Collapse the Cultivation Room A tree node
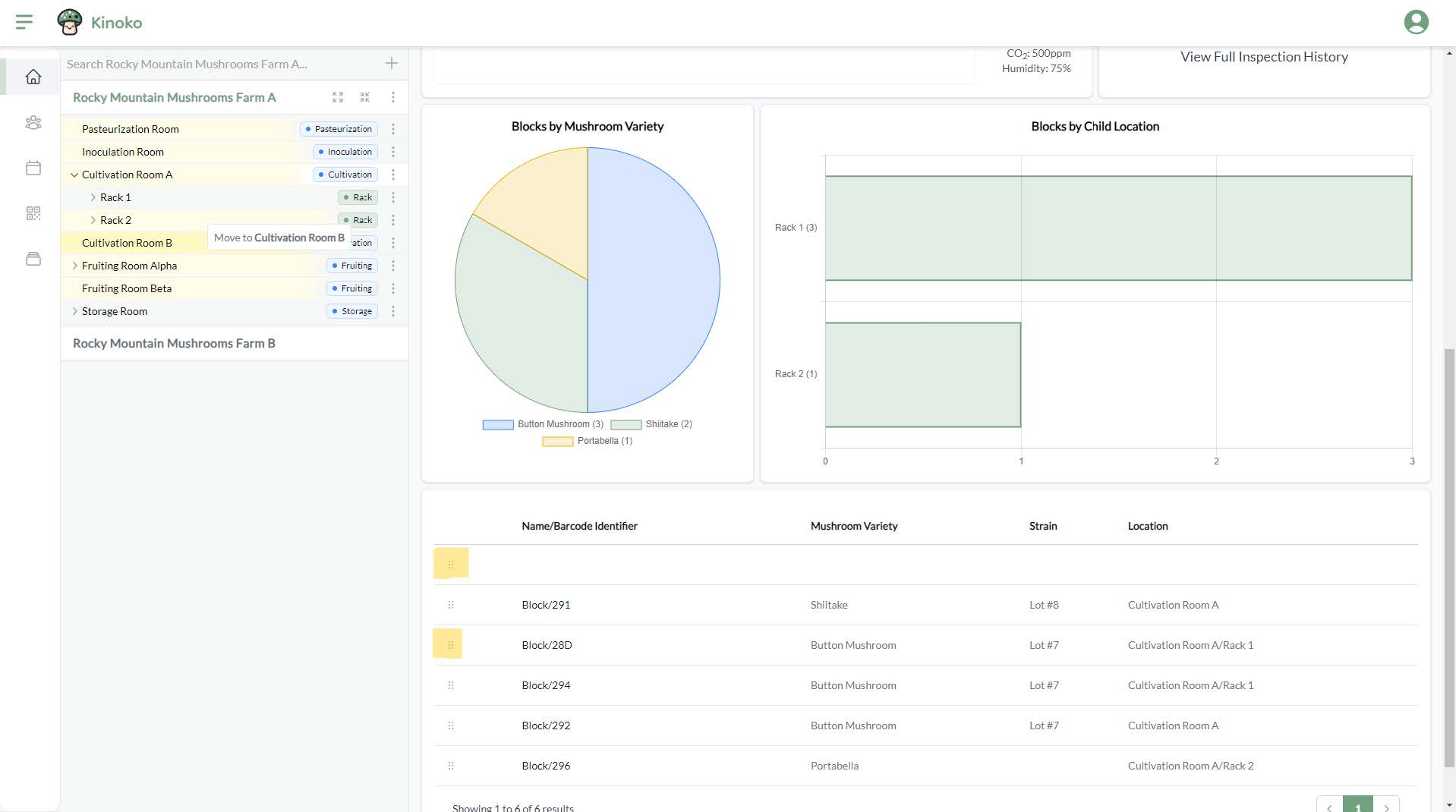The image size is (1456, 812). 74,175
